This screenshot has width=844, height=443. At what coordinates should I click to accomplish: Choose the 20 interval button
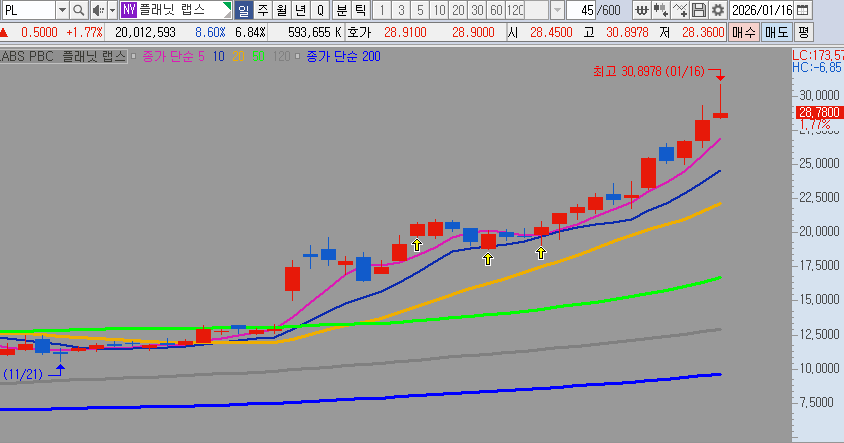[458, 10]
